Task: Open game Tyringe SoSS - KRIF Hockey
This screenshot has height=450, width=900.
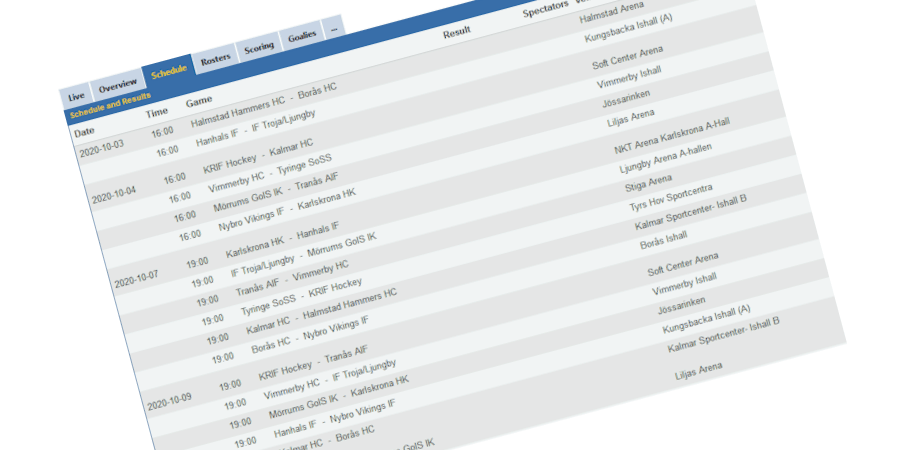Action: pos(301,296)
